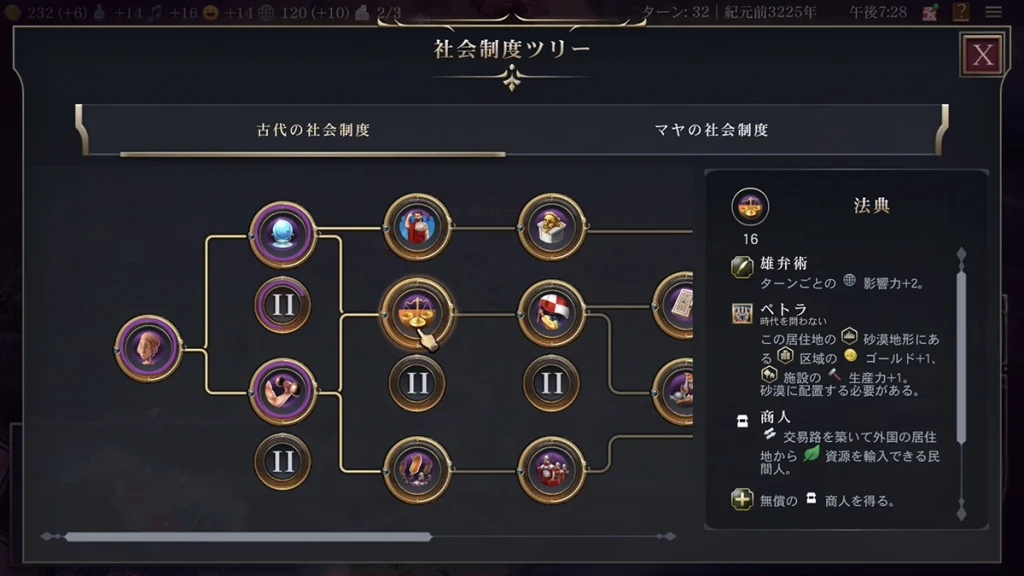Open tier II mastery under scales civic
The width and height of the screenshot is (1024, 576).
417,383
